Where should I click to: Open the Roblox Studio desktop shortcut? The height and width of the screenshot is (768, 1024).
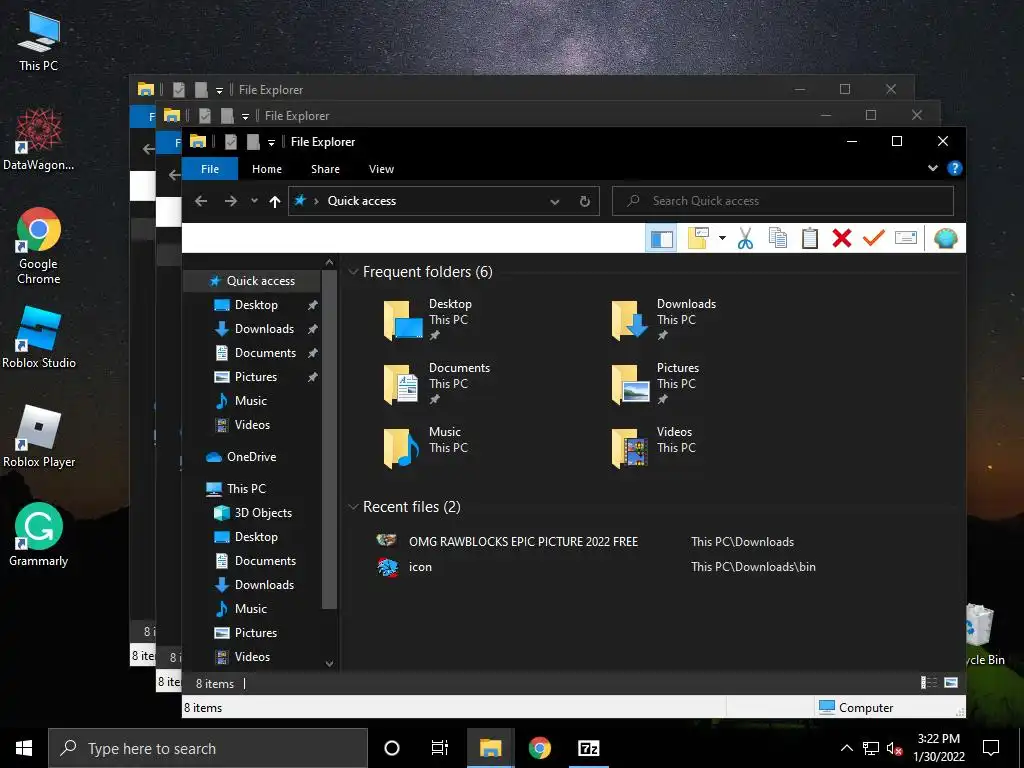39,337
